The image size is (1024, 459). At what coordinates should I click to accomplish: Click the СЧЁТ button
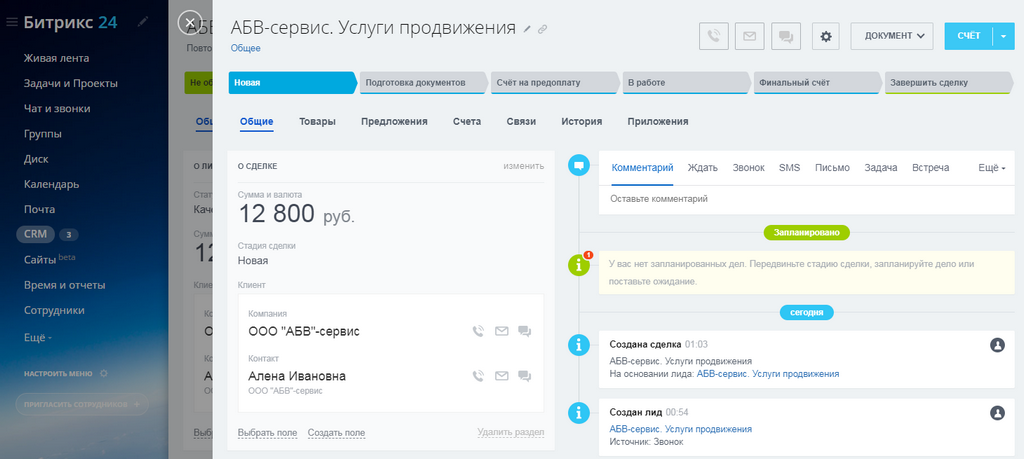click(x=968, y=36)
